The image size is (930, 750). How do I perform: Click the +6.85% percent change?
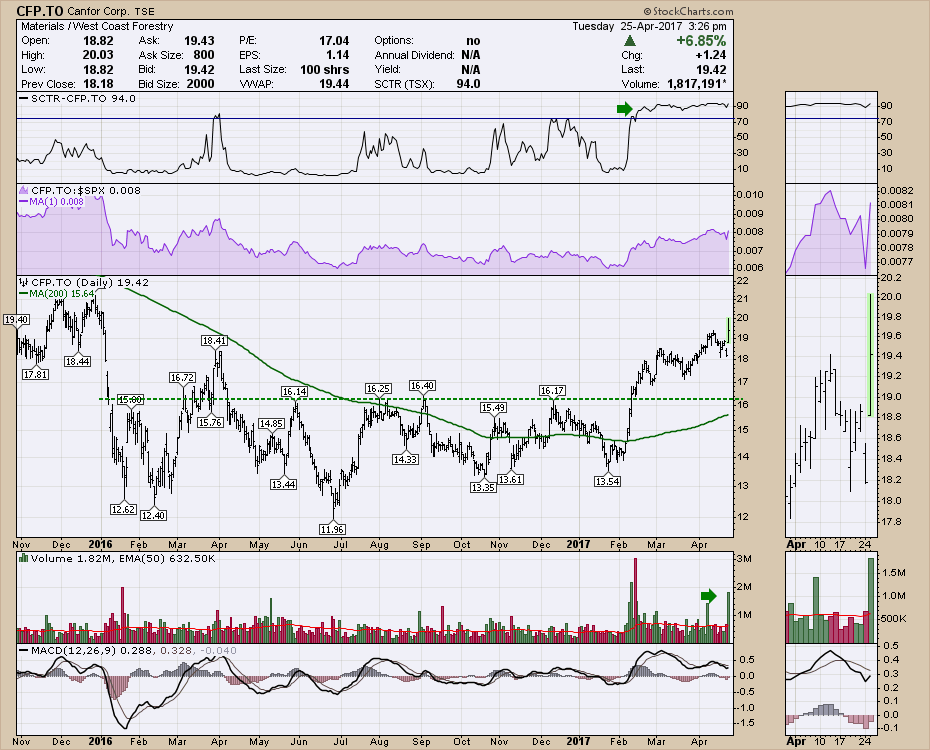coord(701,41)
